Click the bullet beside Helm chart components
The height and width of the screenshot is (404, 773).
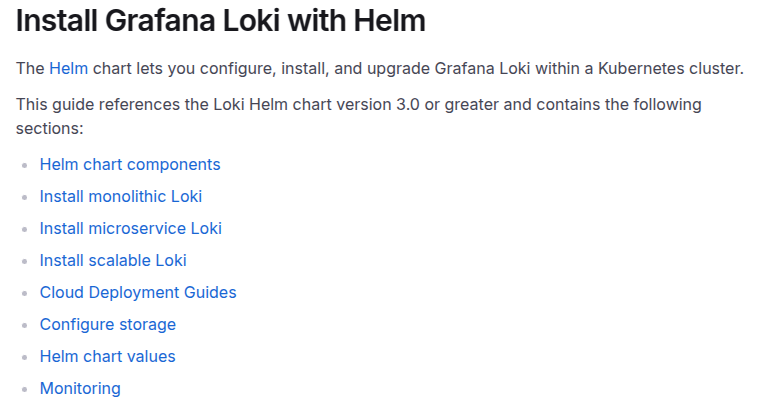(24, 165)
